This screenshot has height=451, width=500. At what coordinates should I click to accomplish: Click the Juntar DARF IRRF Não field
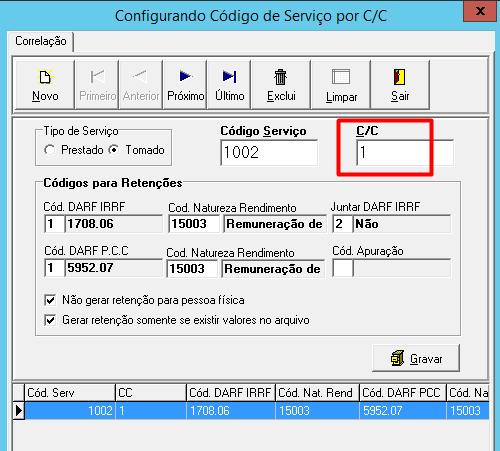click(402, 224)
